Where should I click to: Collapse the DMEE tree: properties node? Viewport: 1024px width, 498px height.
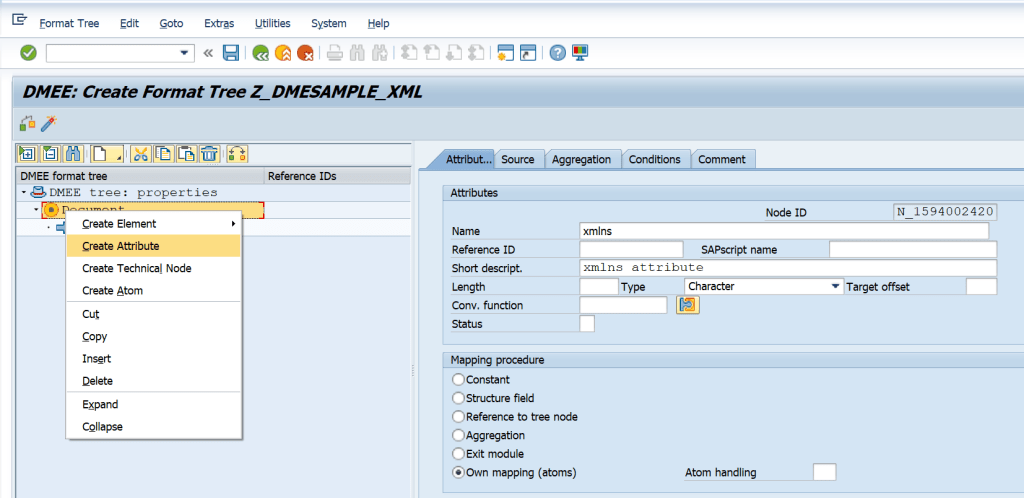tap(24, 193)
